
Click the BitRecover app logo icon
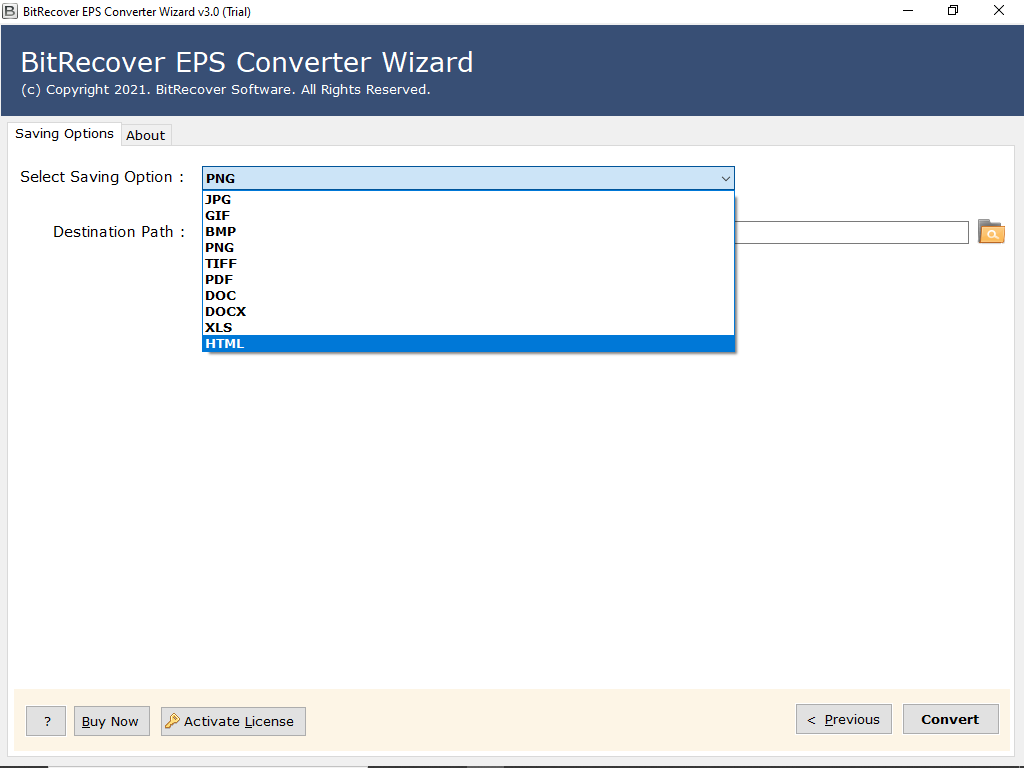coord(10,11)
